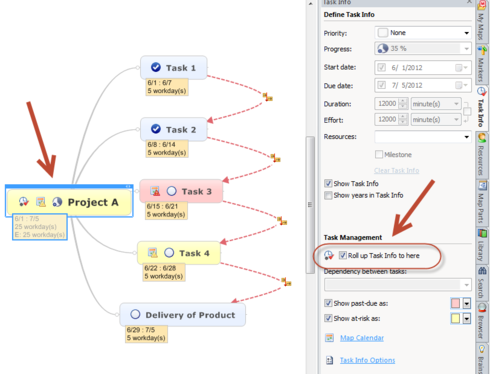Open the Library side tab
Viewport: 490px width, 374px height.
pyautogui.click(x=481, y=245)
